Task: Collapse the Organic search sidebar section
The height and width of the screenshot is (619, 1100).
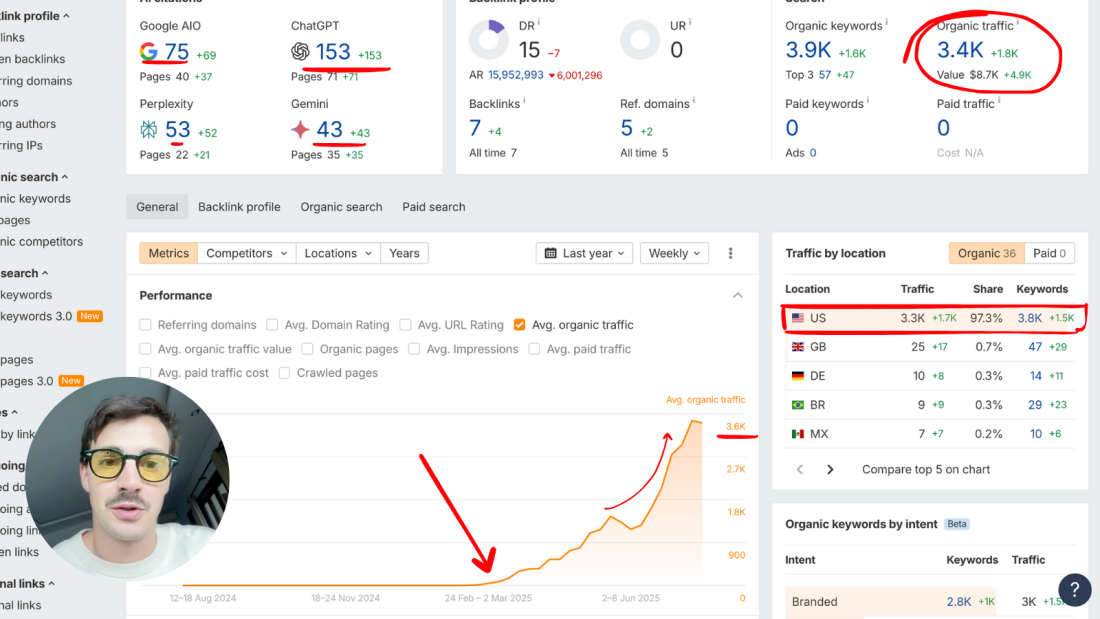Action: click(65, 177)
